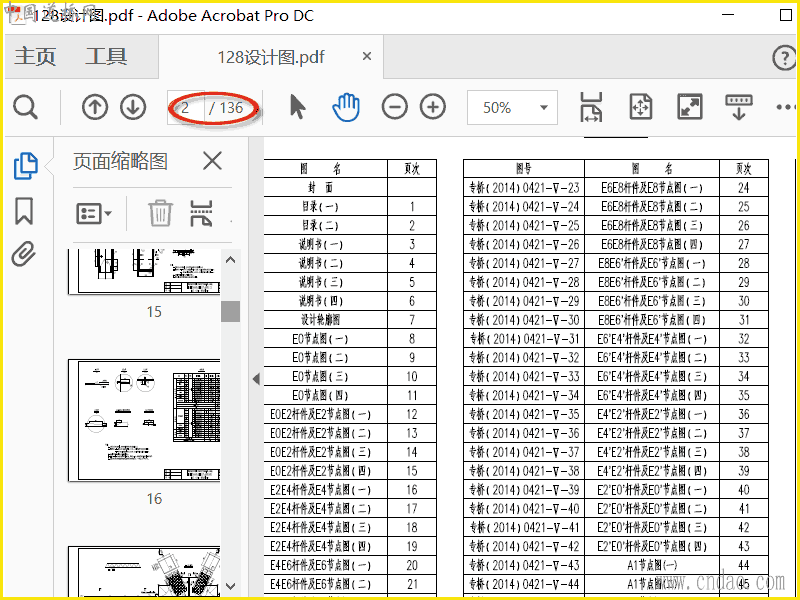800x600 pixels.
Task: Select the 128设计图.pdf document tab
Action: (x=271, y=57)
